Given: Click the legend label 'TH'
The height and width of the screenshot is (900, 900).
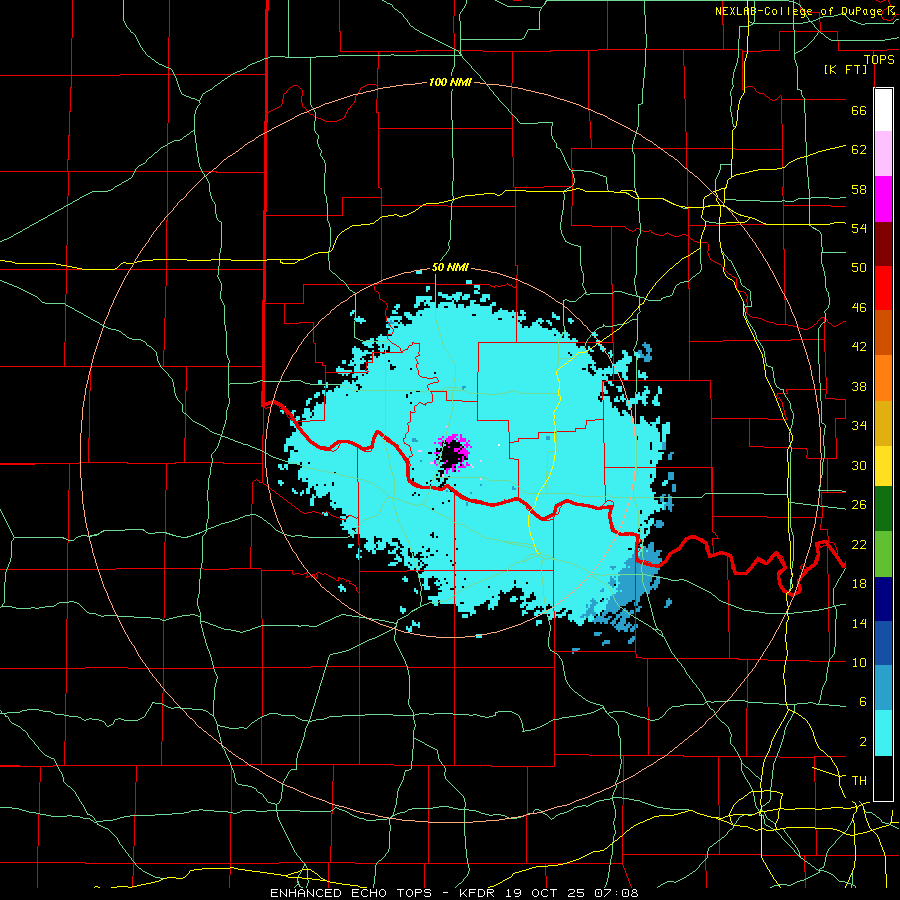Looking at the screenshot, I should [x=859, y=781].
